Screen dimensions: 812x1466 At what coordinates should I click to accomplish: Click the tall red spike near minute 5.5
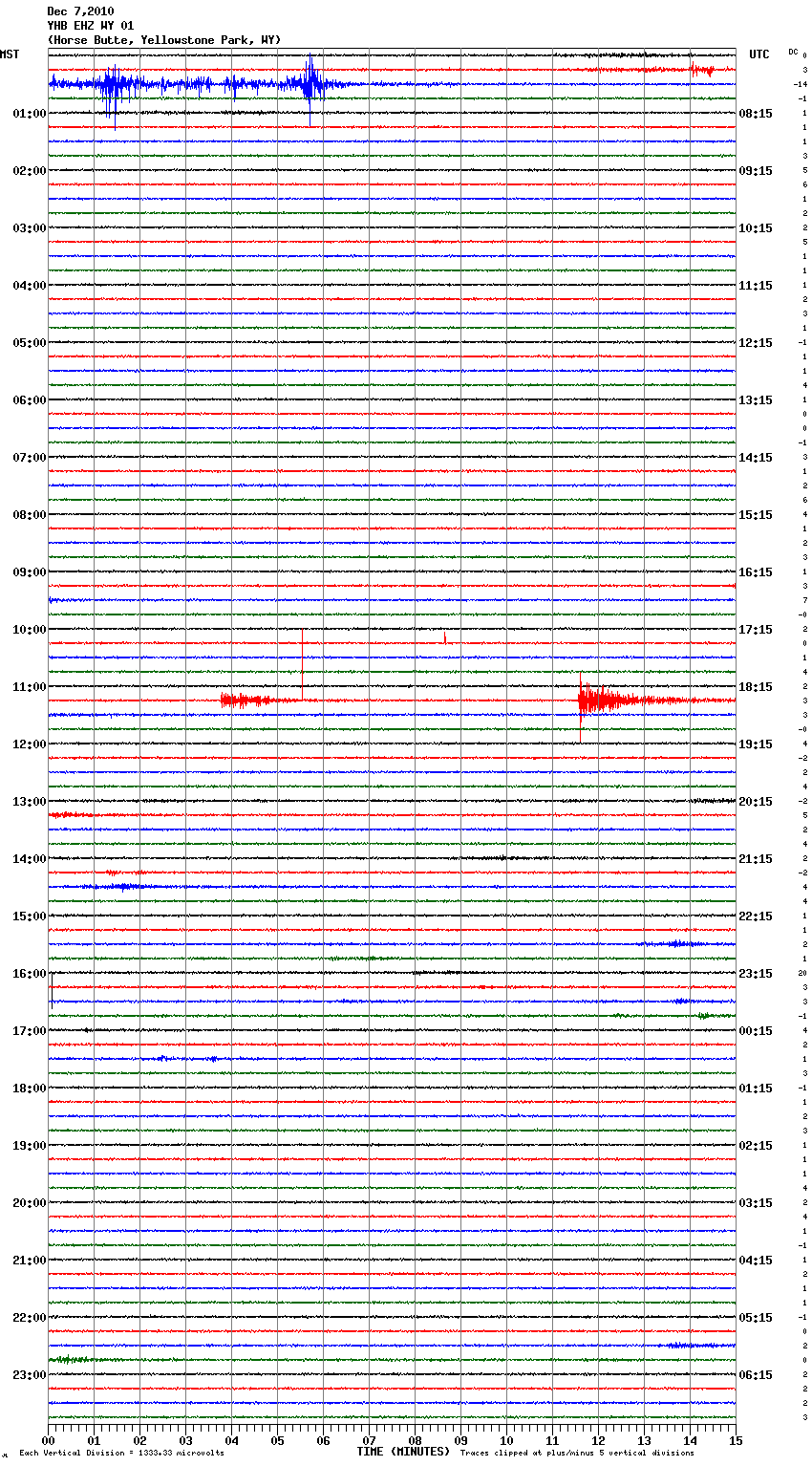pyautogui.click(x=302, y=664)
